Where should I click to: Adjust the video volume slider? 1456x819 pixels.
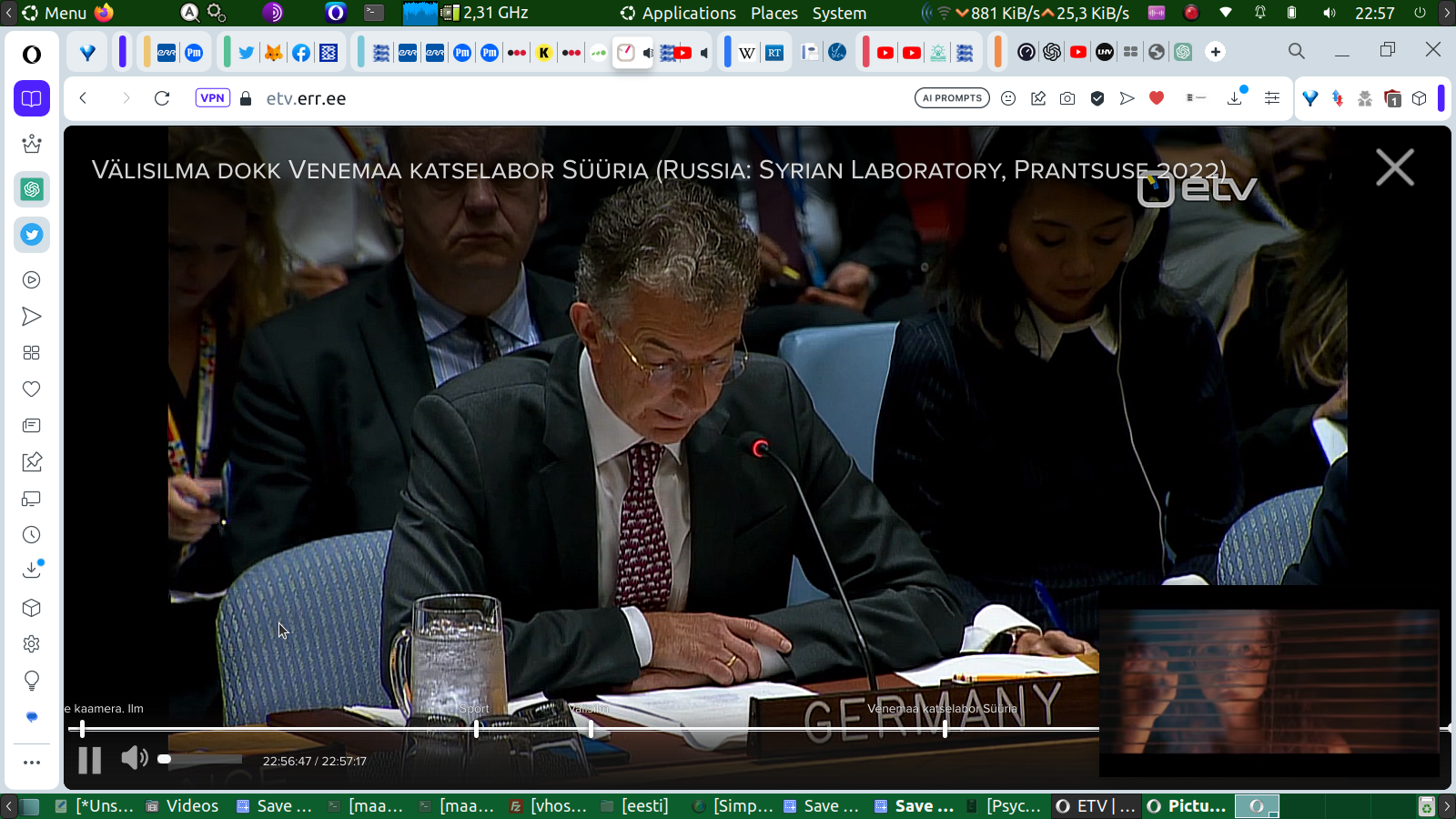(200, 759)
